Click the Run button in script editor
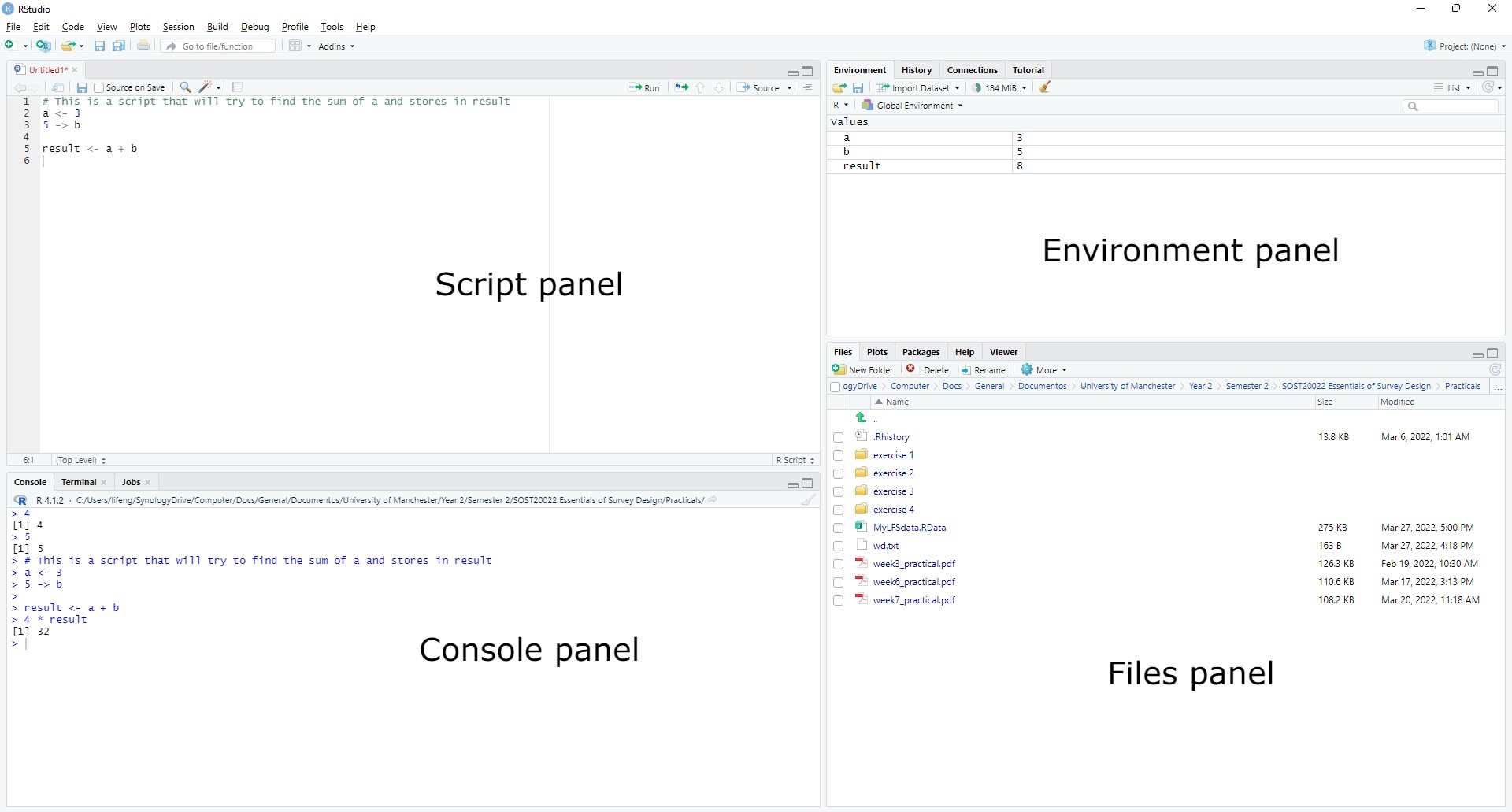Screen dimensions: 1512x812 [644, 87]
